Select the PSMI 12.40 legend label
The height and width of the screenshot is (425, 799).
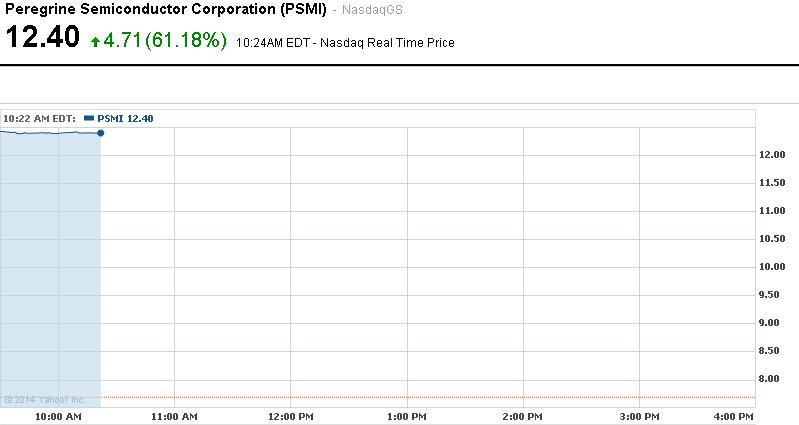[x=125, y=118]
